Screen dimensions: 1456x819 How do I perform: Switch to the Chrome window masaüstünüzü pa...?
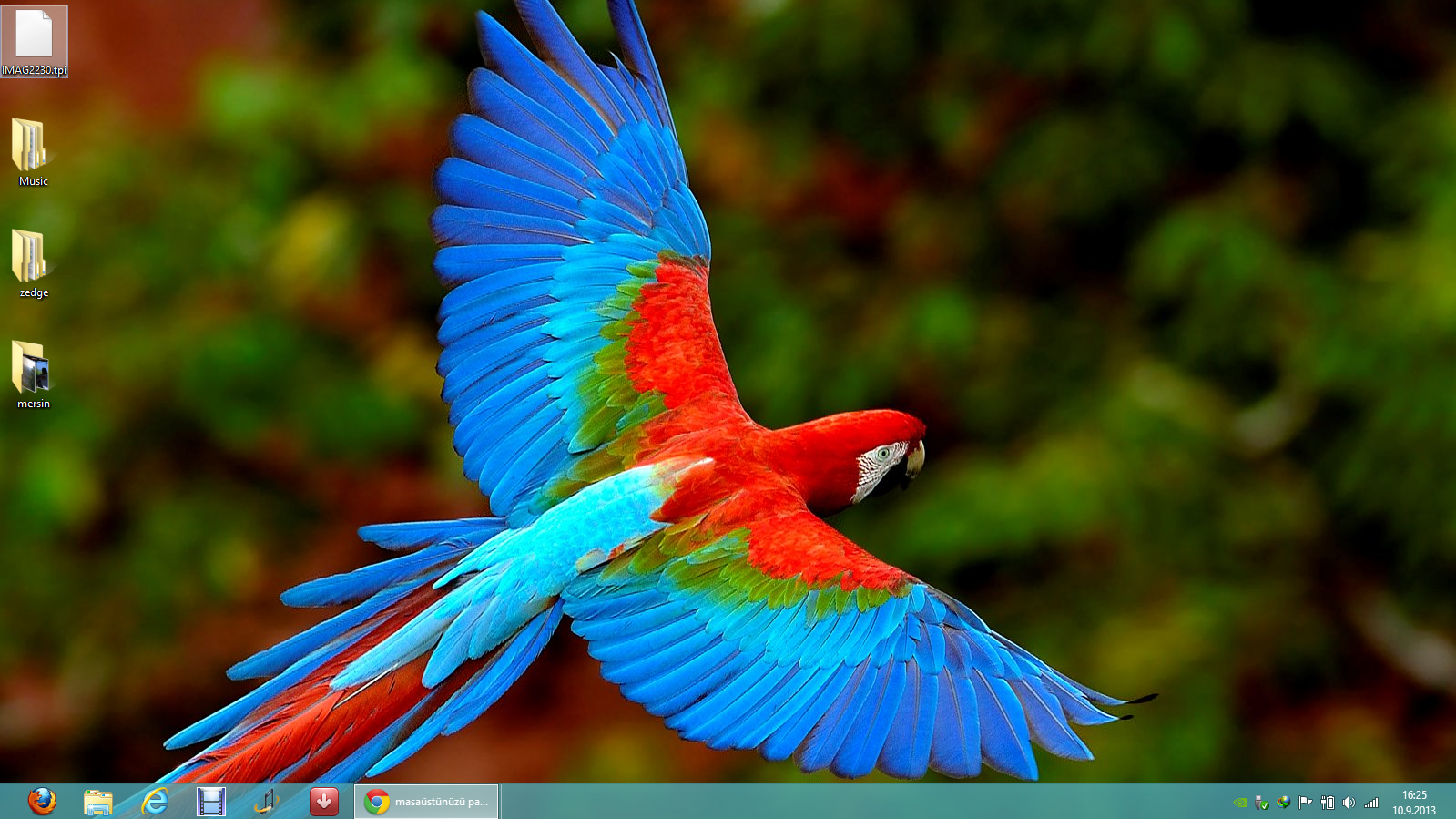(426, 802)
